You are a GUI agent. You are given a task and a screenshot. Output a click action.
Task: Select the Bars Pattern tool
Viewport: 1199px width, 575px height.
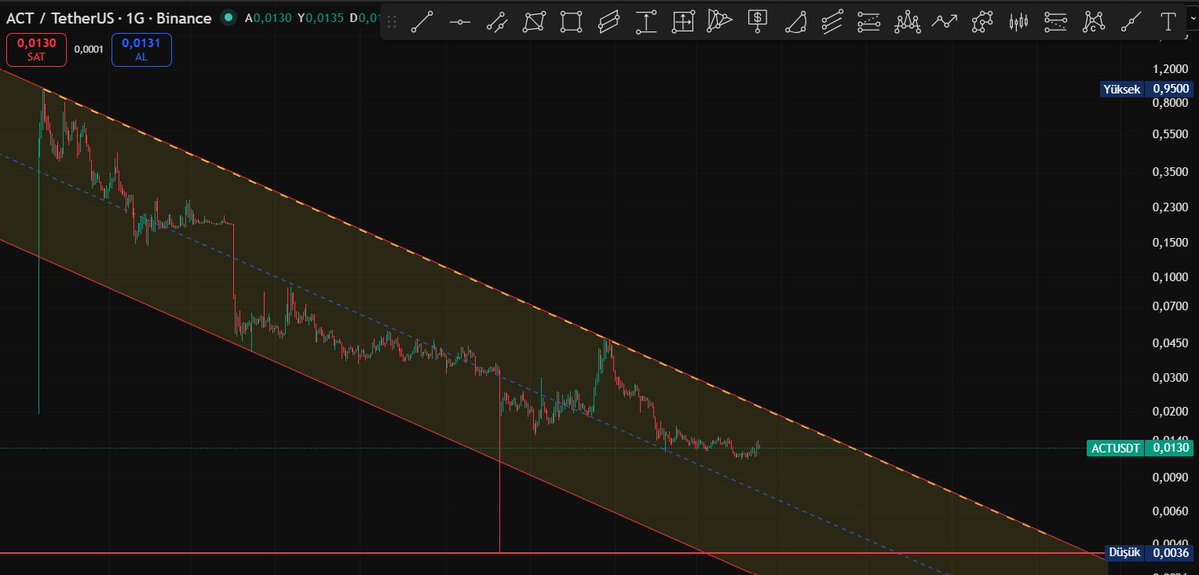pyautogui.click(x=1018, y=21)
